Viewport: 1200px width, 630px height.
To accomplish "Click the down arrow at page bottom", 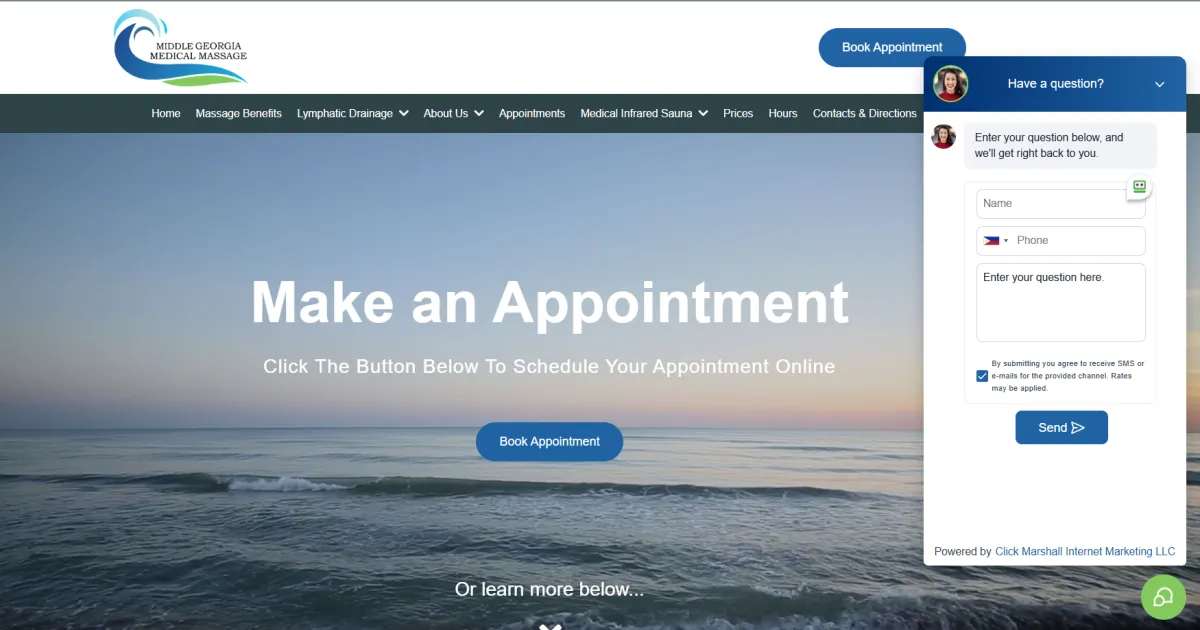I will (x=550, y=626).
